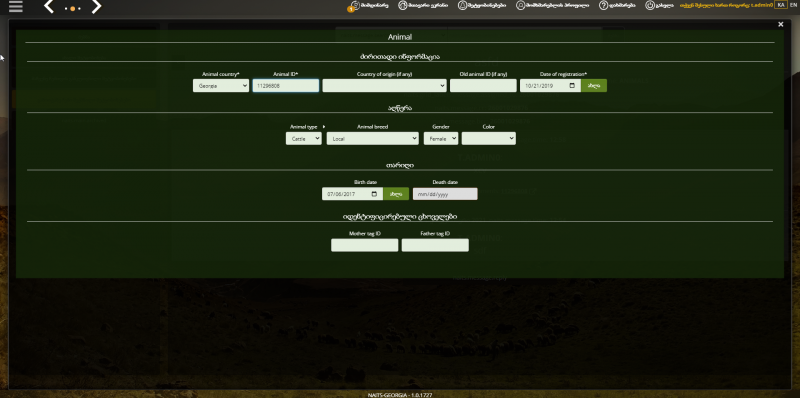This screenshot has width=800, height=398.
Task: Switch language to EN
Action: coord(793,5)
